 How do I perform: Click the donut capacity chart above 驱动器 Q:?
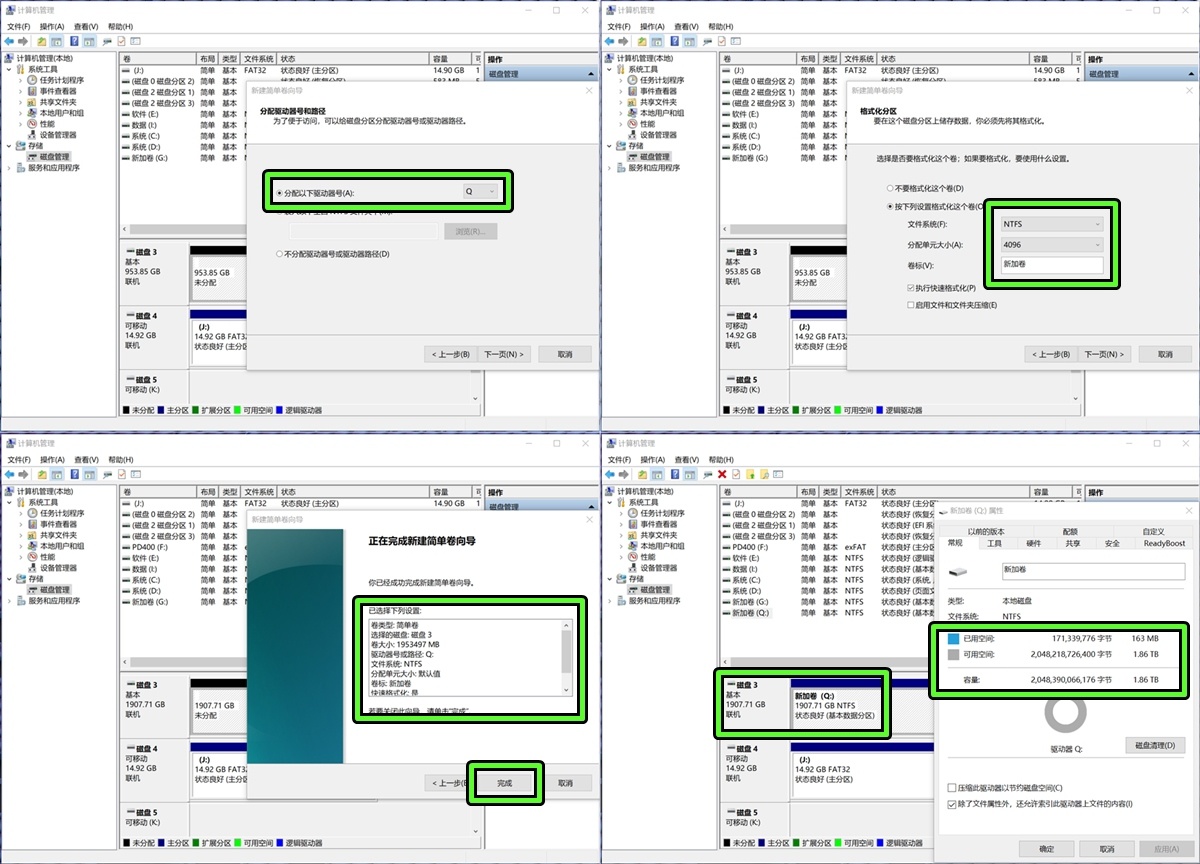pyautogui.click(x=1066, y=717)
